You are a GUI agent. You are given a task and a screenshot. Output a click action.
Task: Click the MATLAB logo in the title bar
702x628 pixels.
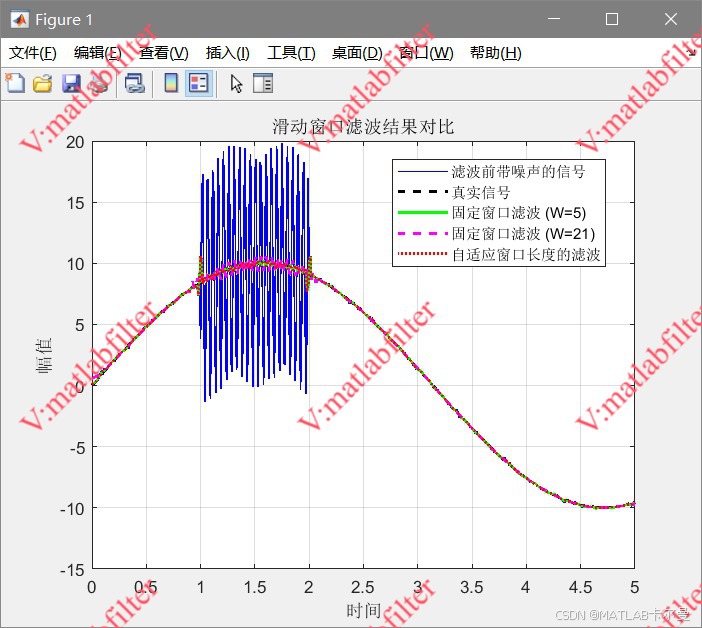[19, 19]
